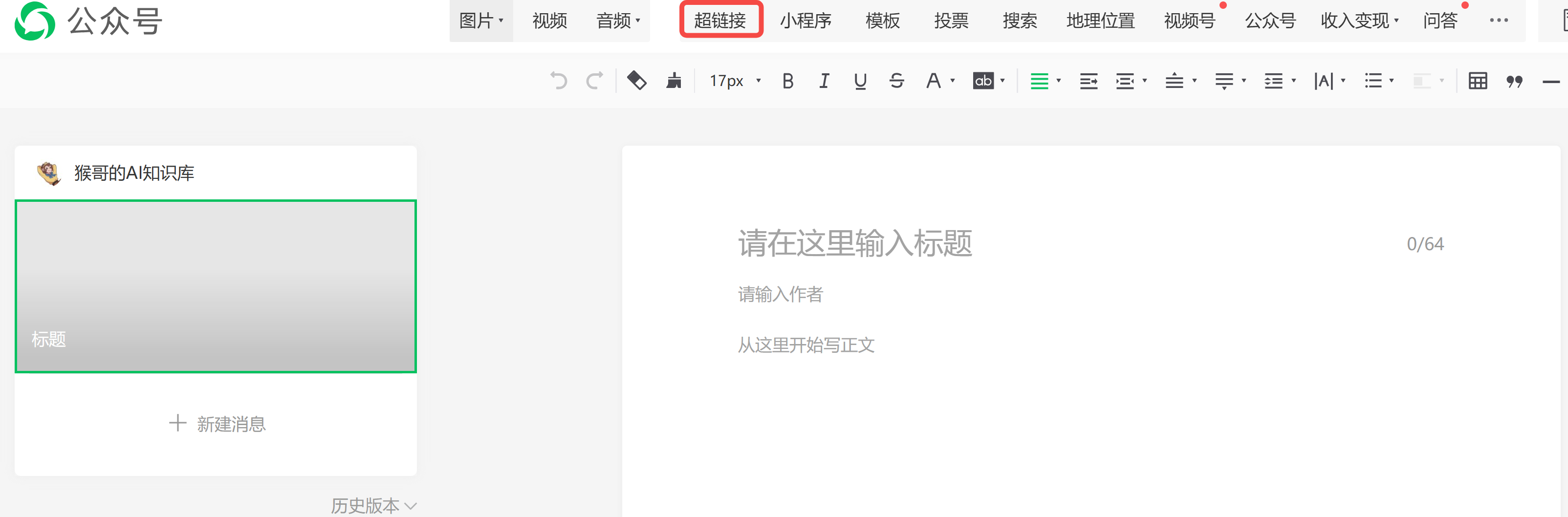Viewport: 1568px width, 517px height.
Task: Click the letter spacing |A| icon
Action: tap(1323, 81)
